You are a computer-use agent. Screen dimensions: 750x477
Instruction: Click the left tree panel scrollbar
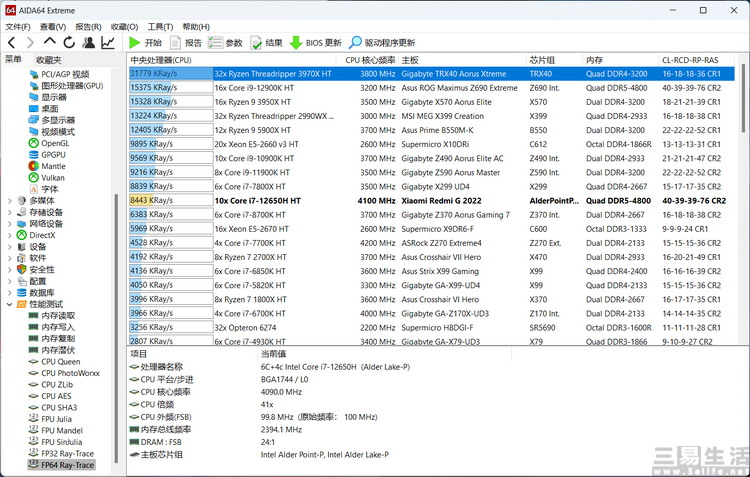(116, 328)
